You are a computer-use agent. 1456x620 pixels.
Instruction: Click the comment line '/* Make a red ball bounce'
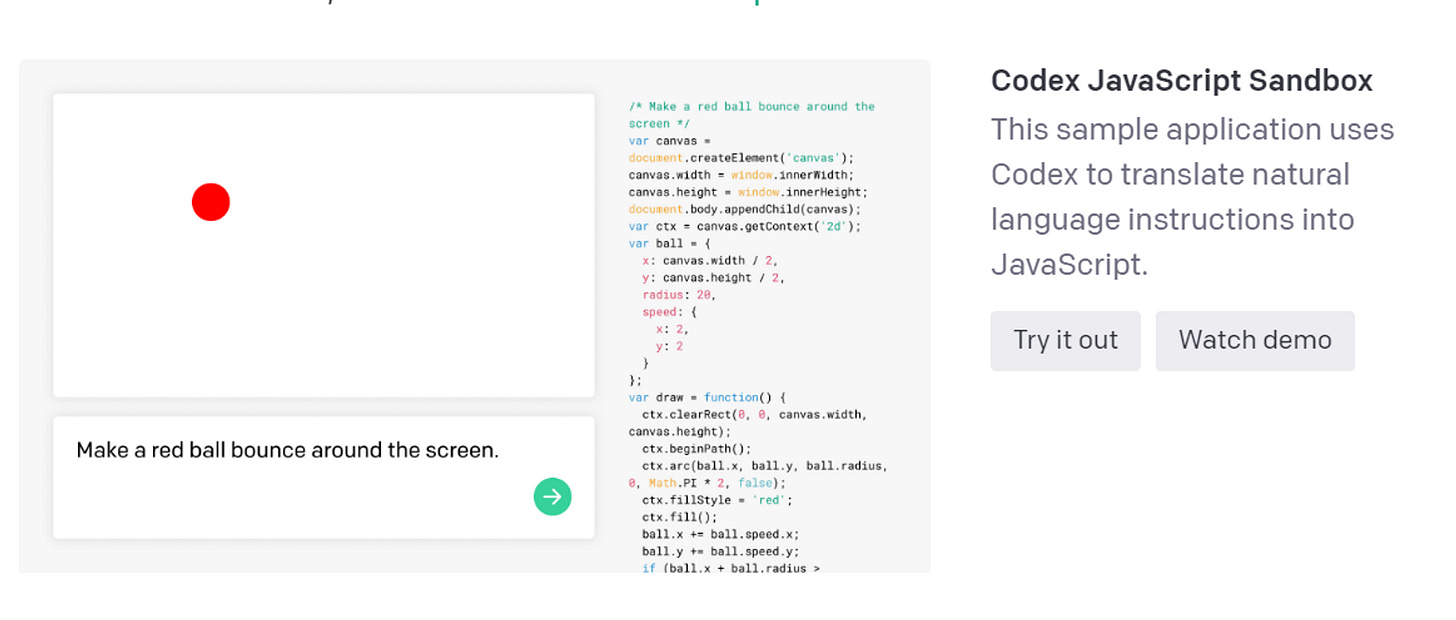click(752, 106)
